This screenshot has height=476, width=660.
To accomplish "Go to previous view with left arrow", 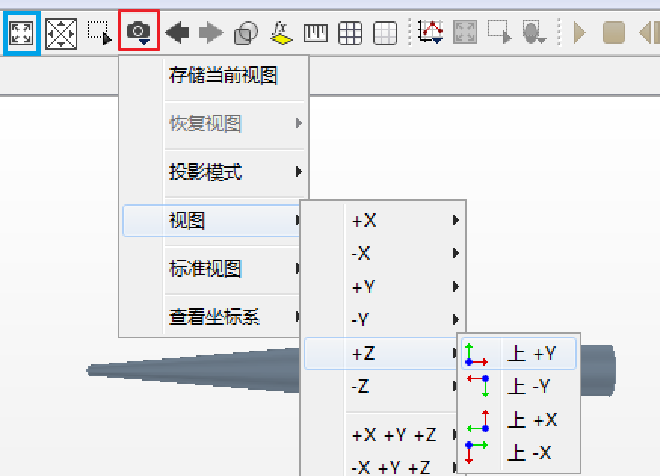I will [177, 33].
